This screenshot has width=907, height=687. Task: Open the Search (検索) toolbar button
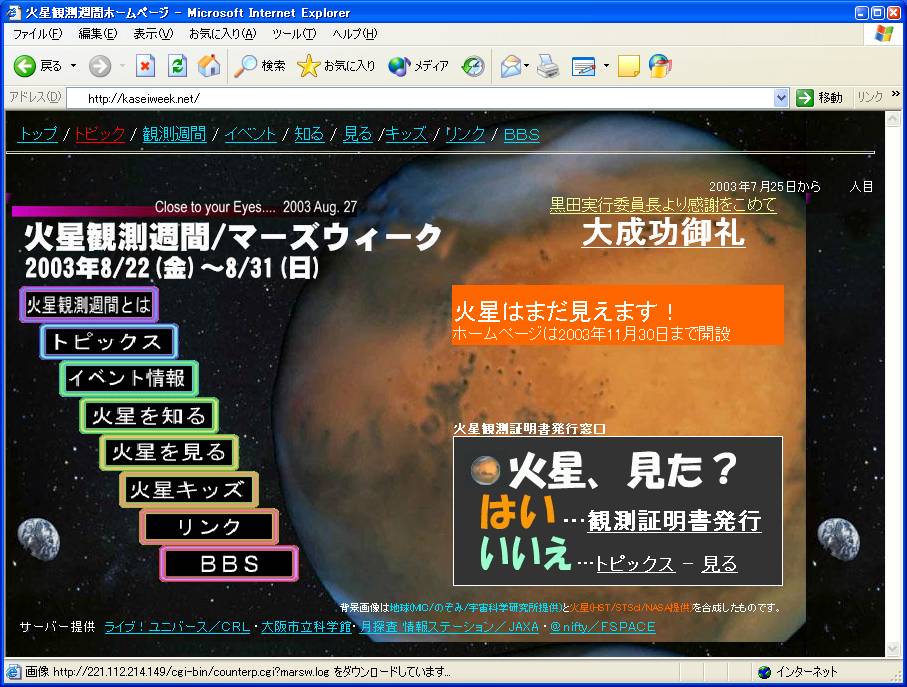[260, 66]
